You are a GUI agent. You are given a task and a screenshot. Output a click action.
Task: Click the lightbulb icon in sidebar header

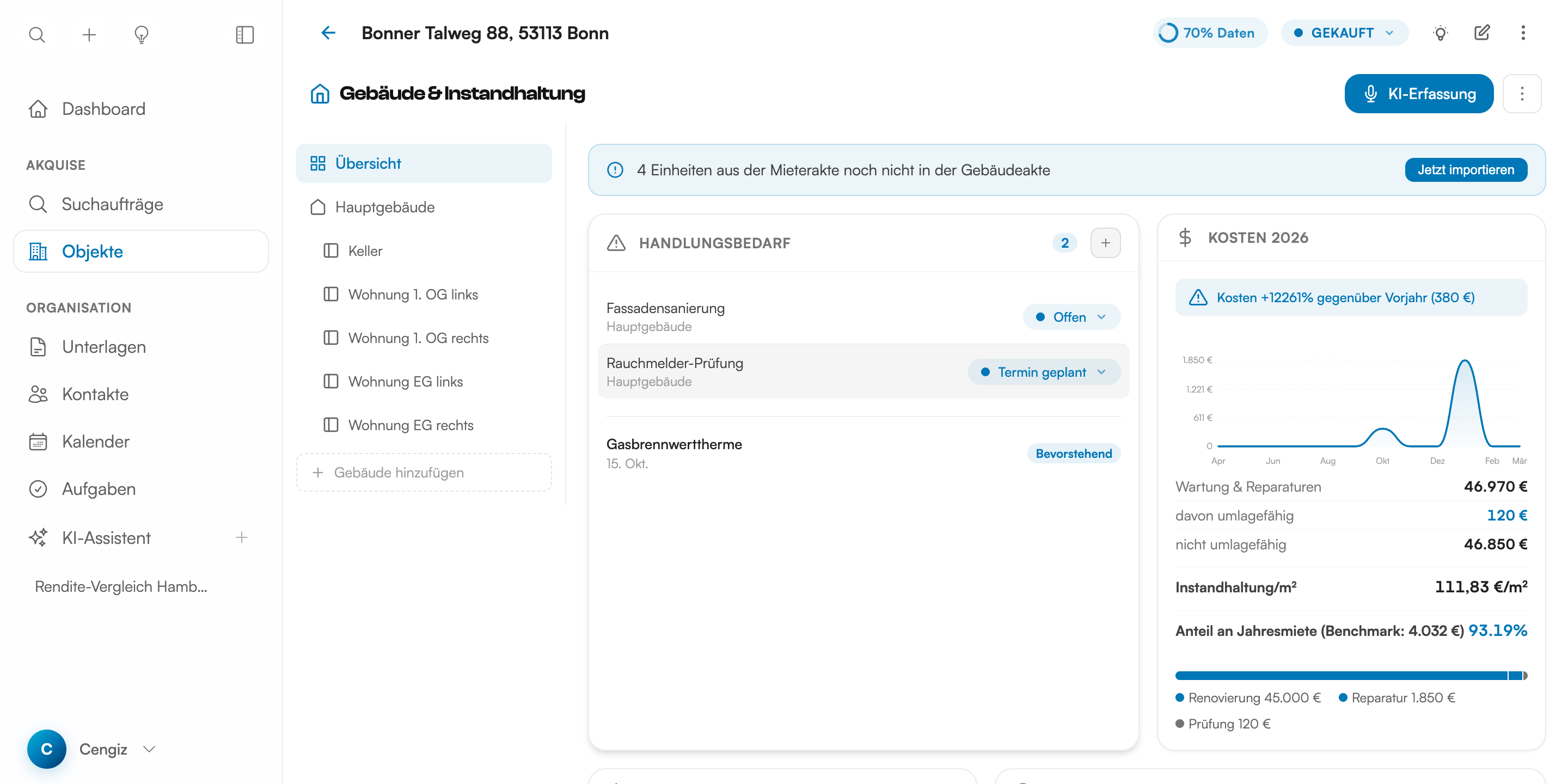pyautogui.click(x=141, y=35)
